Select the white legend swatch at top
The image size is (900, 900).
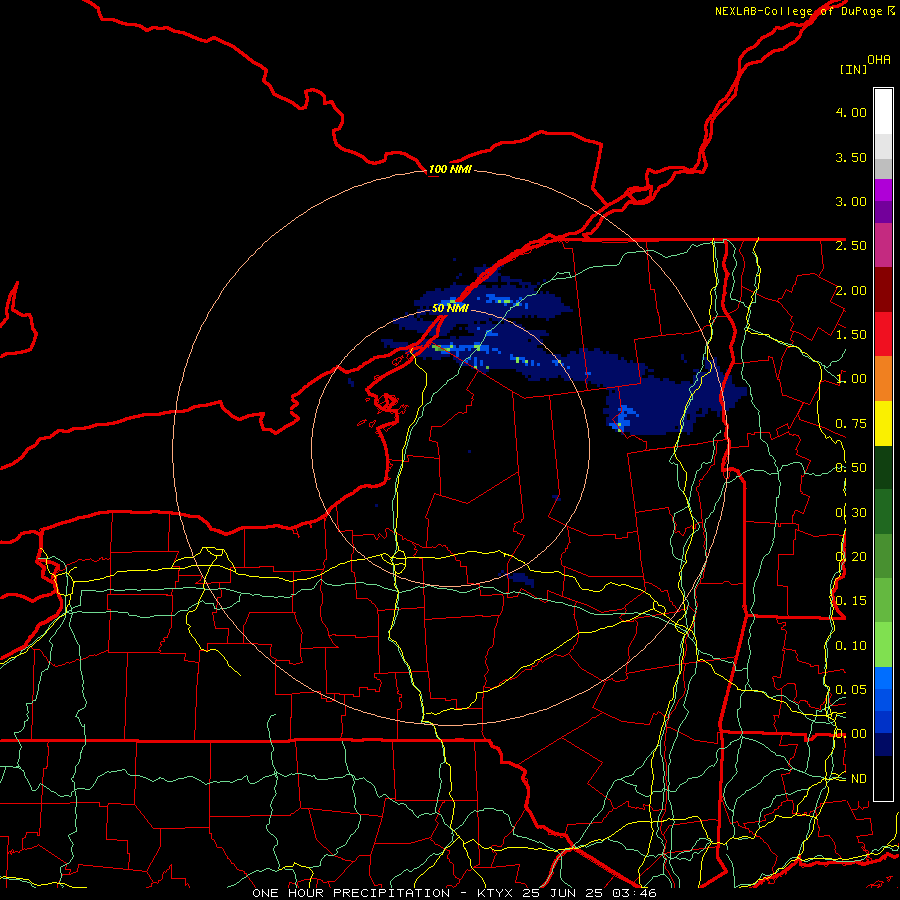(883, 111)
